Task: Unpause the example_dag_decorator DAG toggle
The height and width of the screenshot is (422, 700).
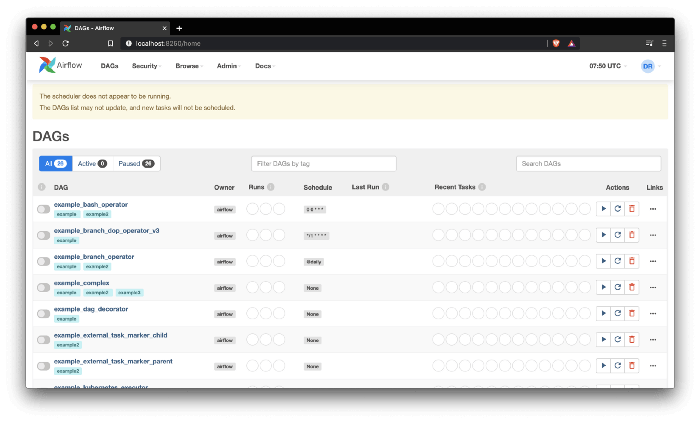Action: pos(43,314)
